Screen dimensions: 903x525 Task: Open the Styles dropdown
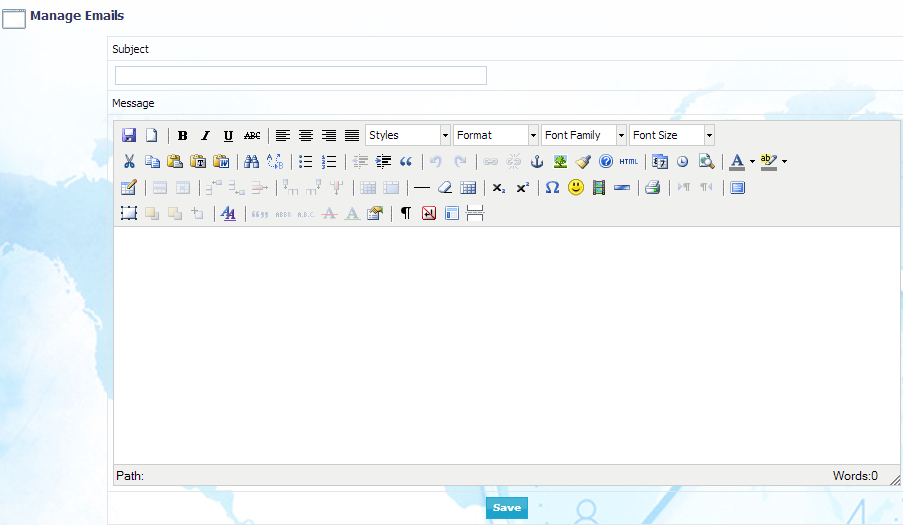(x=408, y=135)
